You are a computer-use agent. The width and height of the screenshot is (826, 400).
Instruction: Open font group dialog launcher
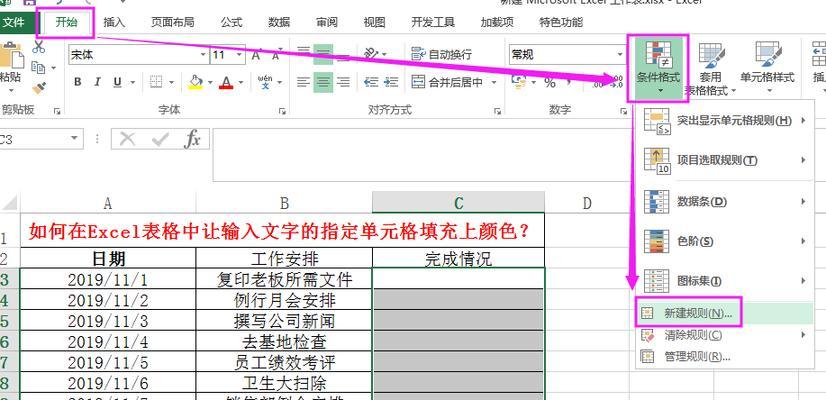pyautogui.click(x=283, y=111)
